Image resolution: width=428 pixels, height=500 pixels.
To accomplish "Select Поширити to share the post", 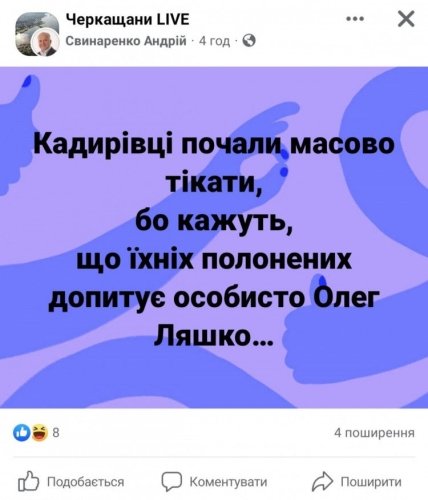I will tap(371, 482).
